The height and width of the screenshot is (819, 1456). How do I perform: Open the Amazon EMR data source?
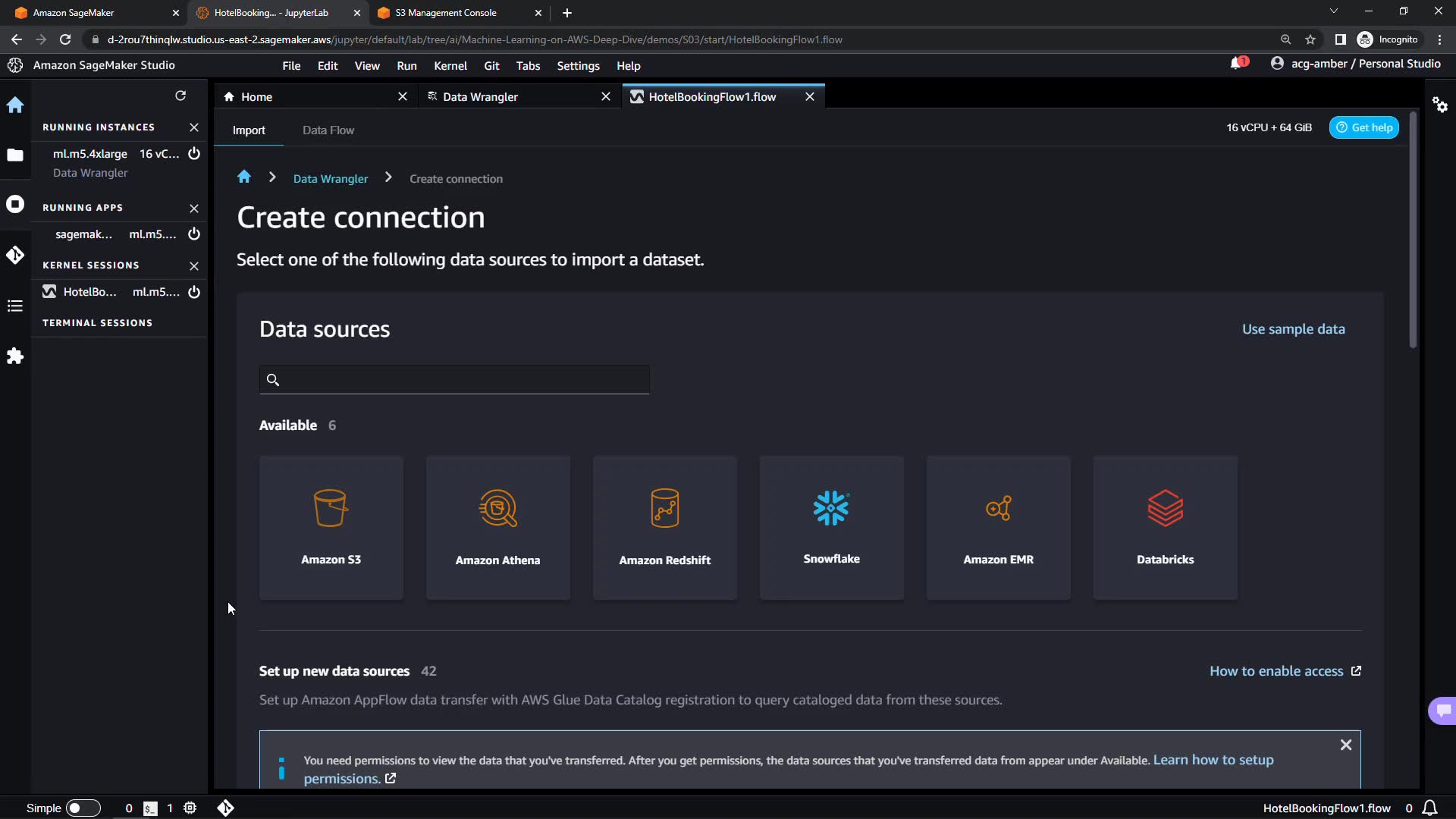click(998, 527)
